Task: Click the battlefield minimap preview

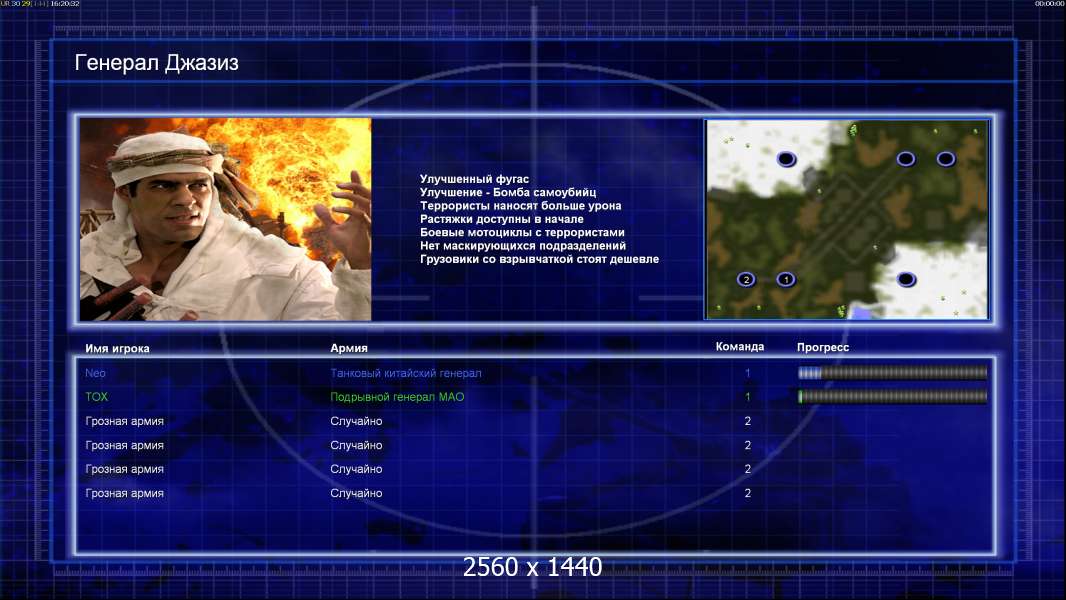Action: 847,219
